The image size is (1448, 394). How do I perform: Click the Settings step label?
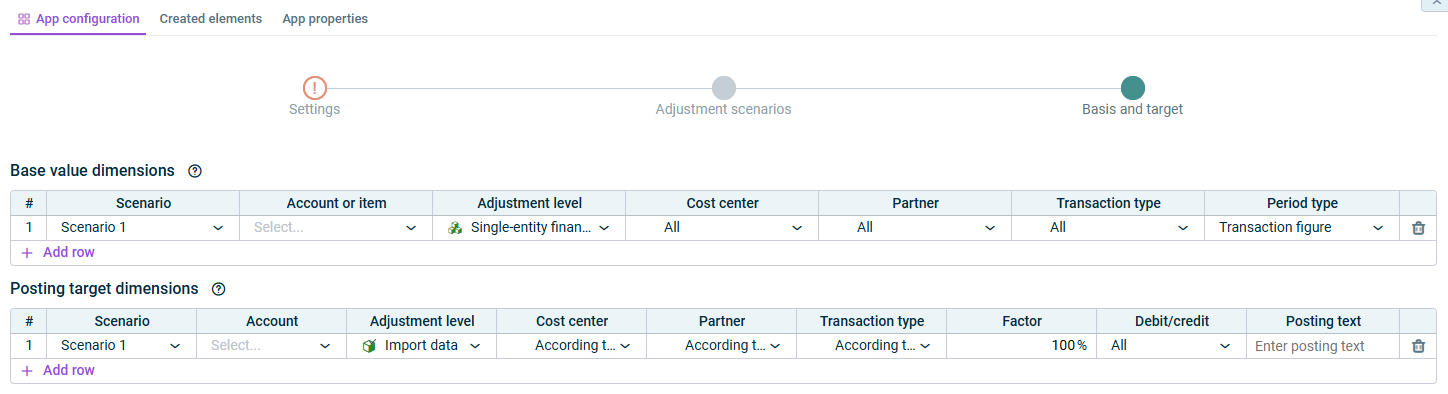(315, 109)
